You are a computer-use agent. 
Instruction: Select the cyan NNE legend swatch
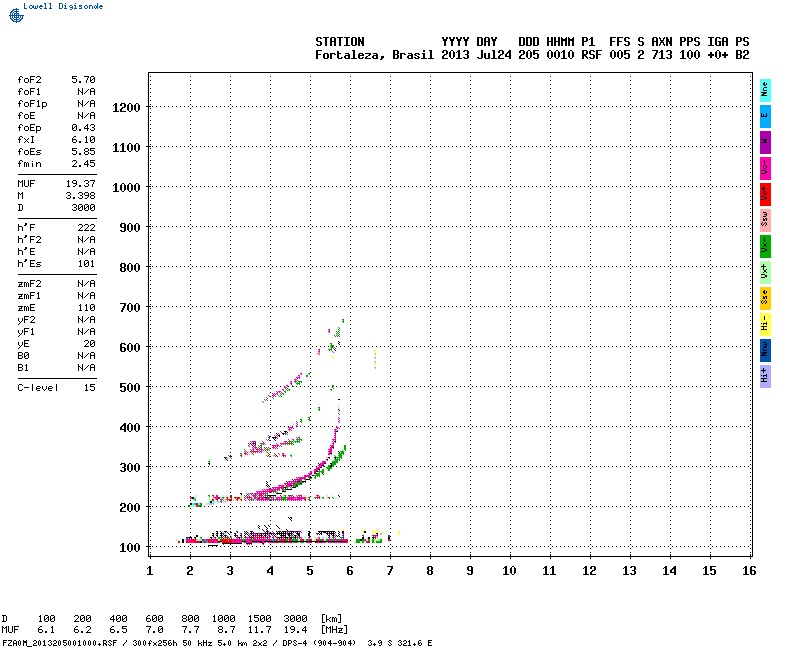point(765,90)
